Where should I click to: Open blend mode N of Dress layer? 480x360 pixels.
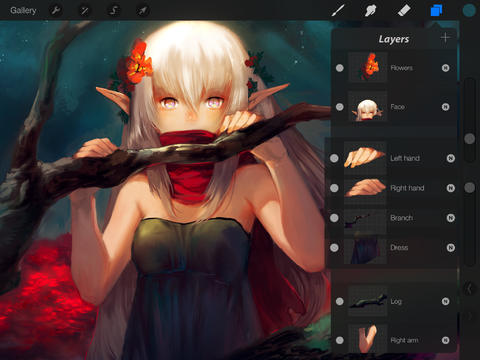tap(451, 248)
